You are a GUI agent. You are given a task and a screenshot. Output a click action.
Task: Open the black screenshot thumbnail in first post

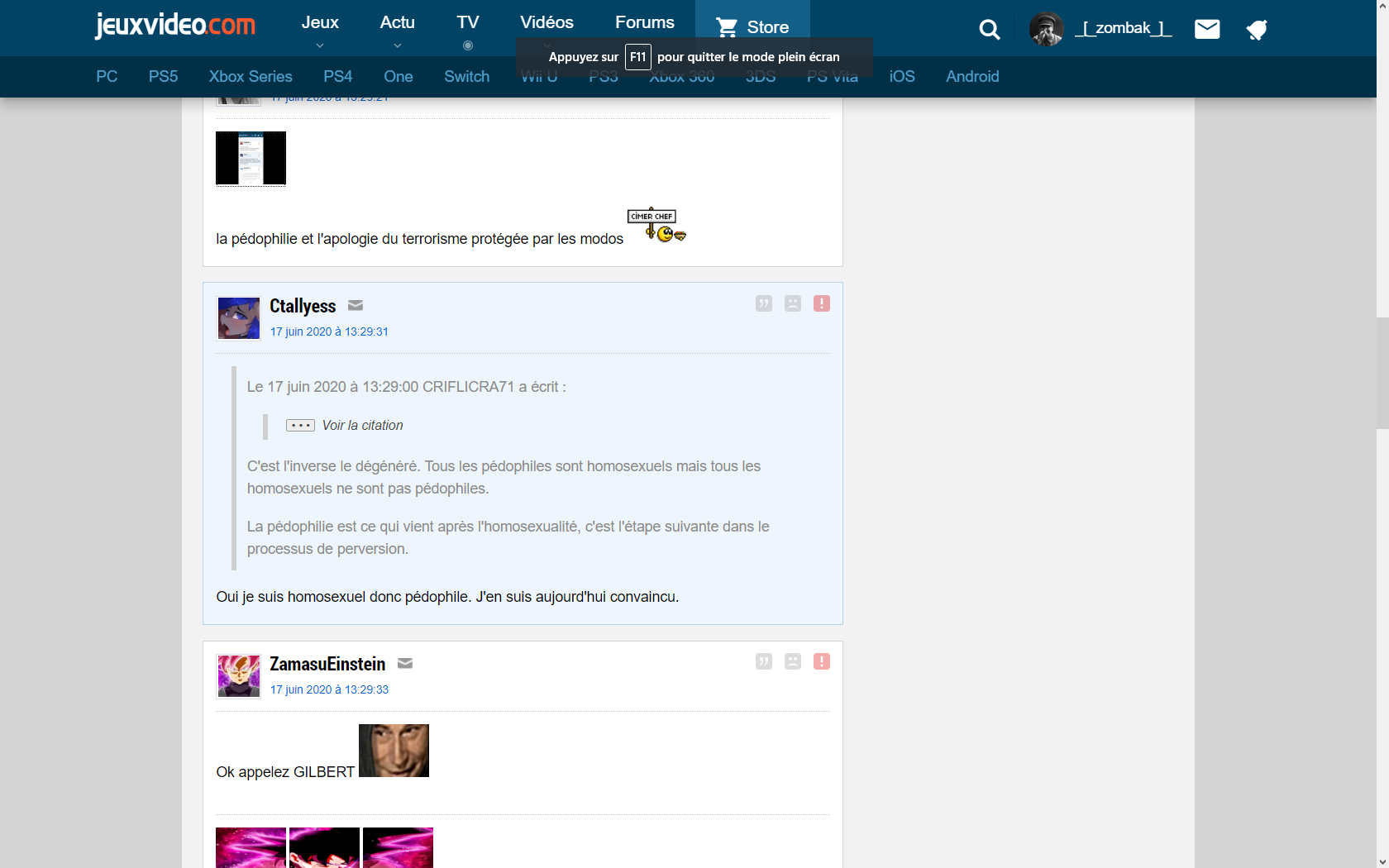coord(251,158)
